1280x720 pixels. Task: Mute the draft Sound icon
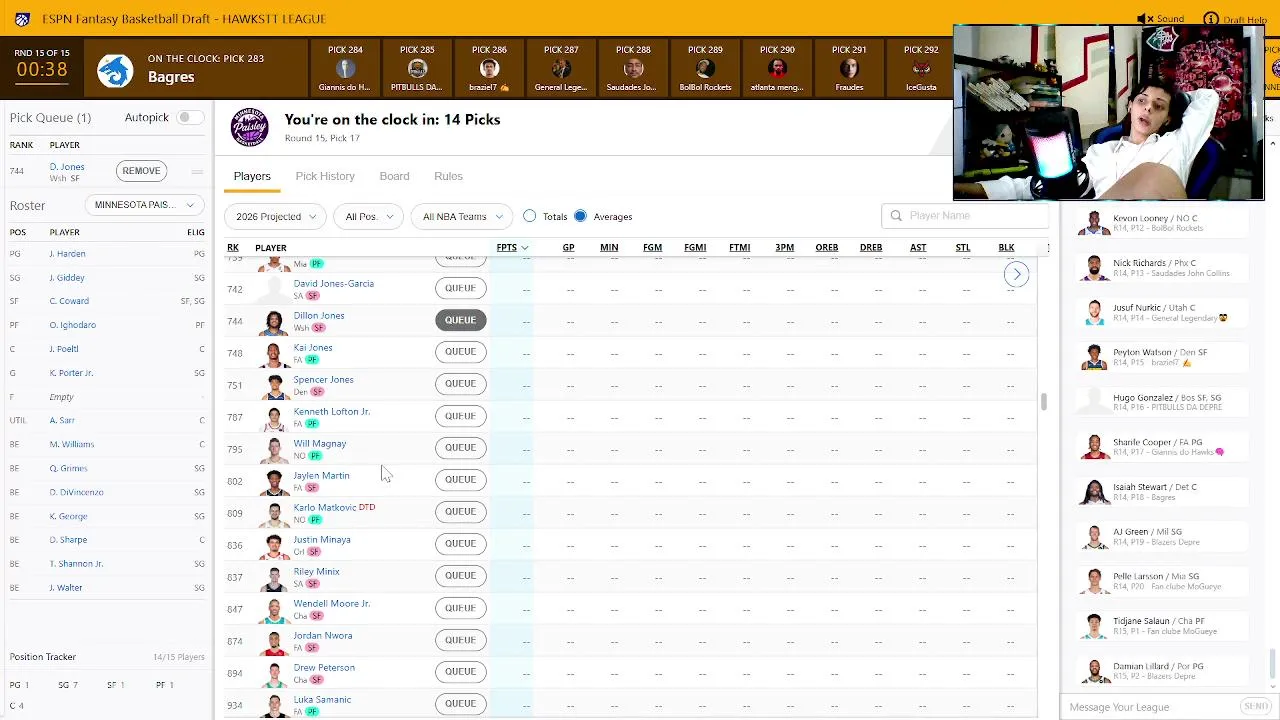(x=1144, y=19)
